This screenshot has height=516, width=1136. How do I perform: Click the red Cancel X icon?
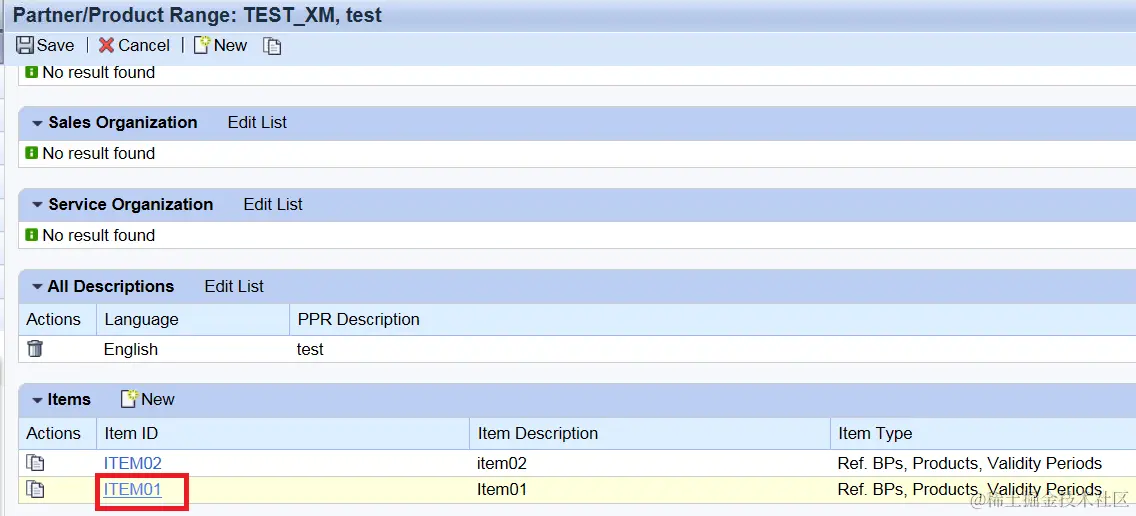pyautogui.click(x=106, y=45)
